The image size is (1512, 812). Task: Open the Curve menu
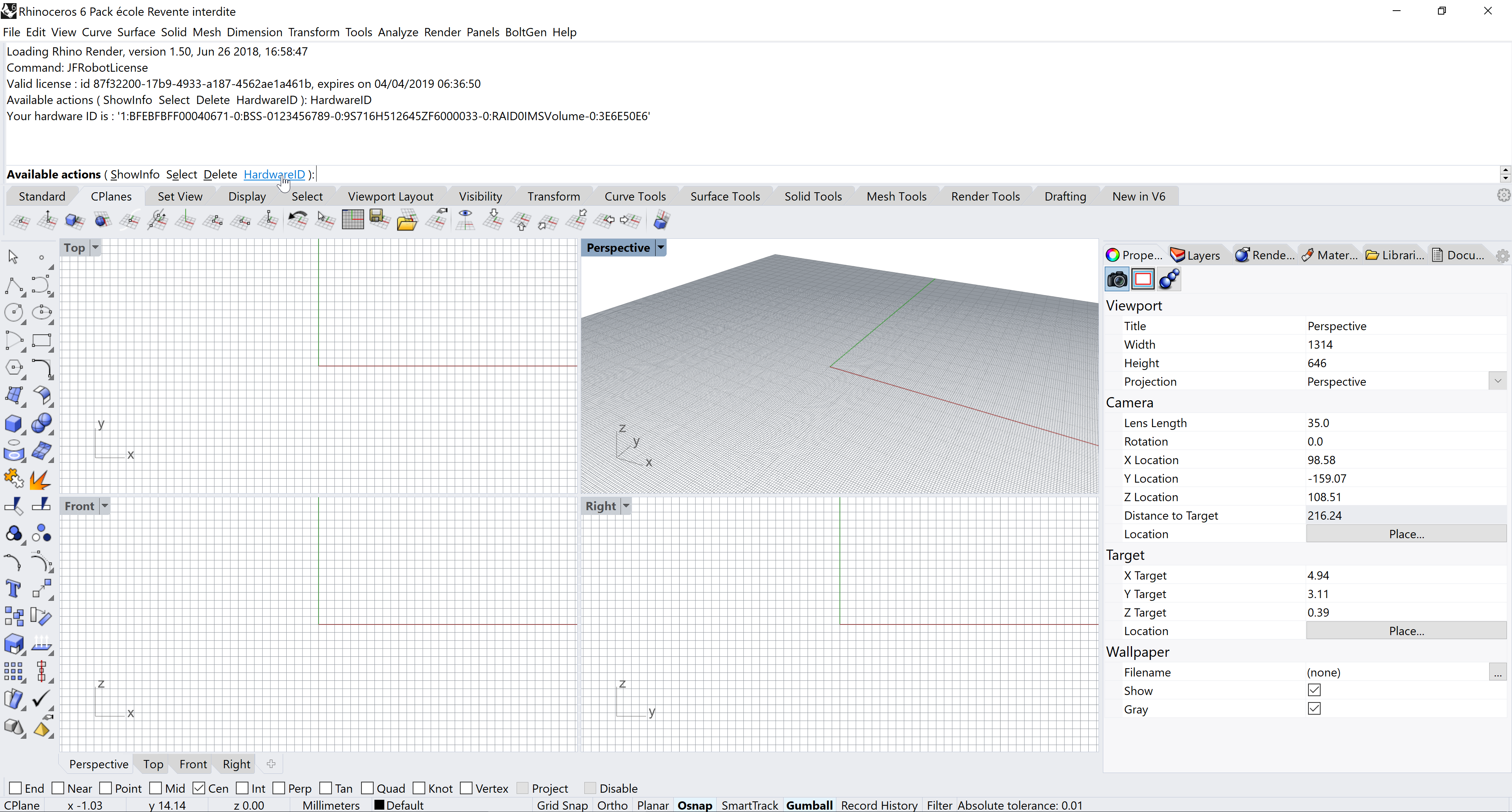click(96, 32)
